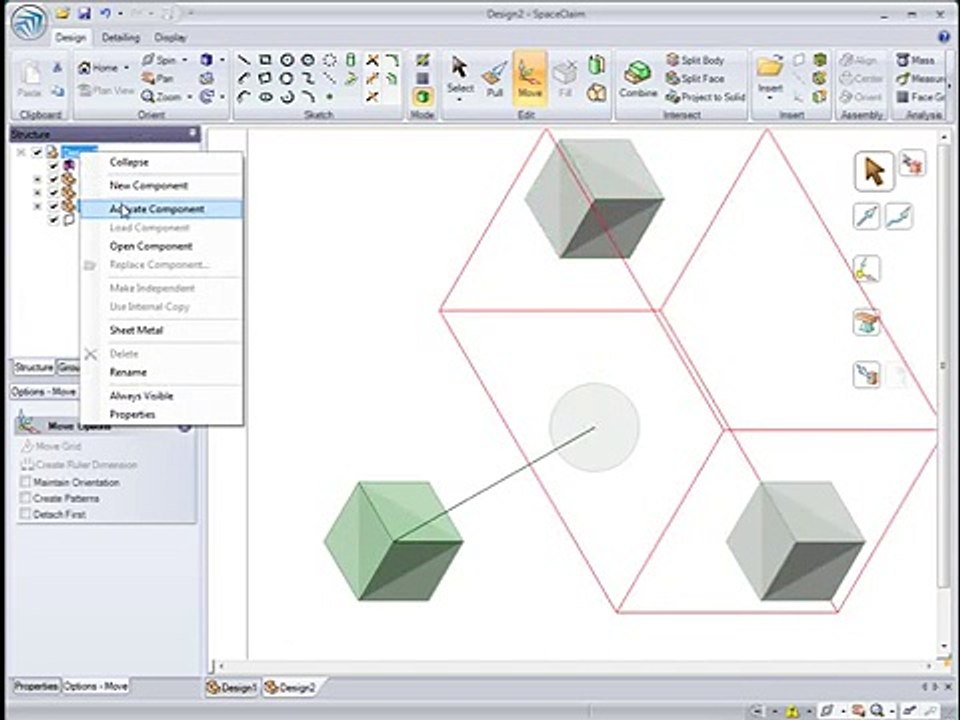Image resolution: width=960 pixels, height=720 pixels.
Task: Select the Rectangle sketch tool
Action: point(265,60)
